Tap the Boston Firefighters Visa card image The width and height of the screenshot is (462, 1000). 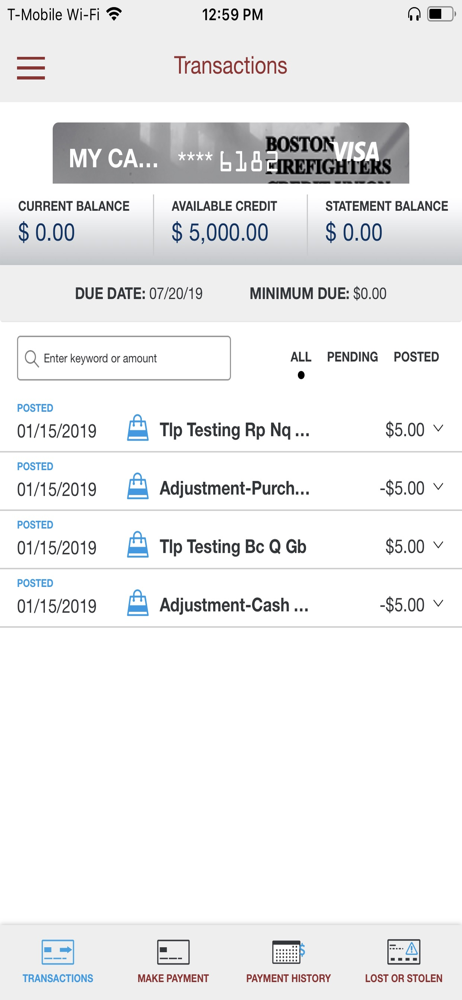click(x=231, y=153)
